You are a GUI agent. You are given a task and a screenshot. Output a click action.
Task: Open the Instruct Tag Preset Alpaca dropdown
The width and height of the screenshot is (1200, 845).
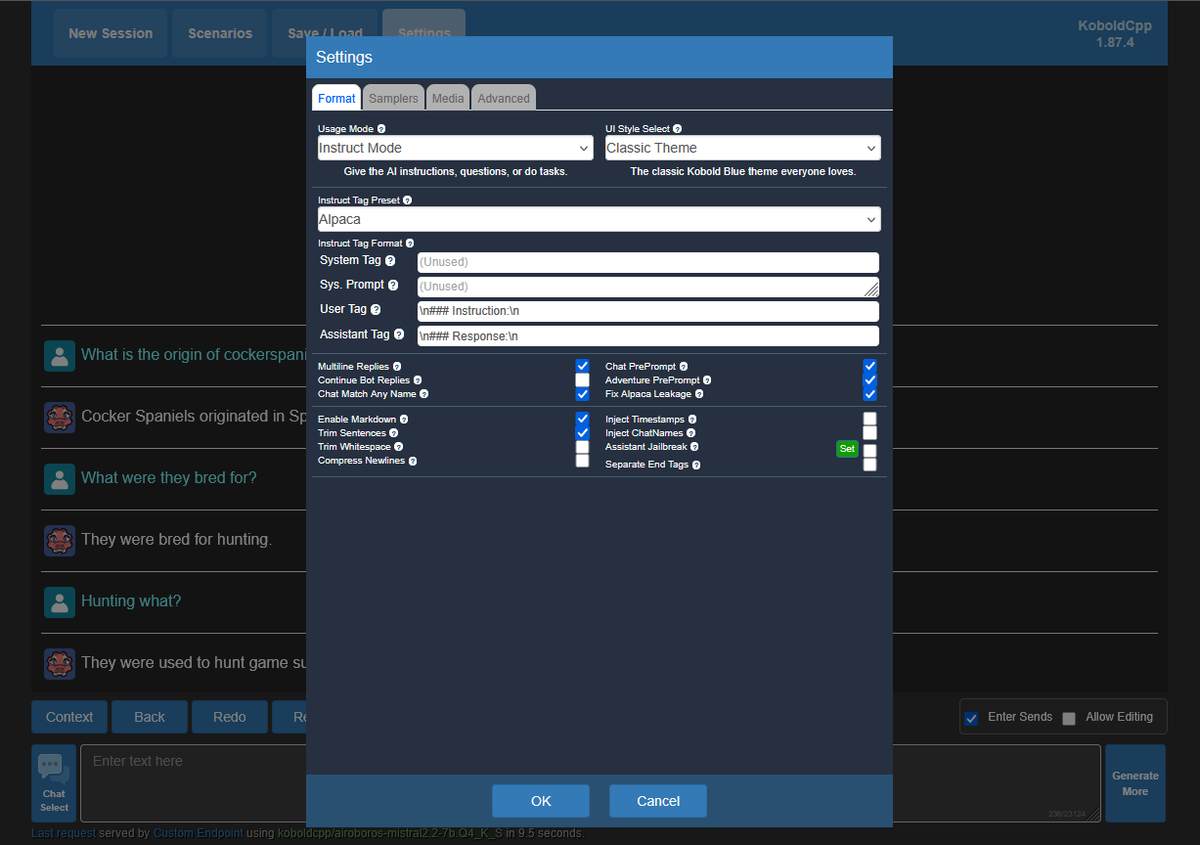click(x=599, y=219)
